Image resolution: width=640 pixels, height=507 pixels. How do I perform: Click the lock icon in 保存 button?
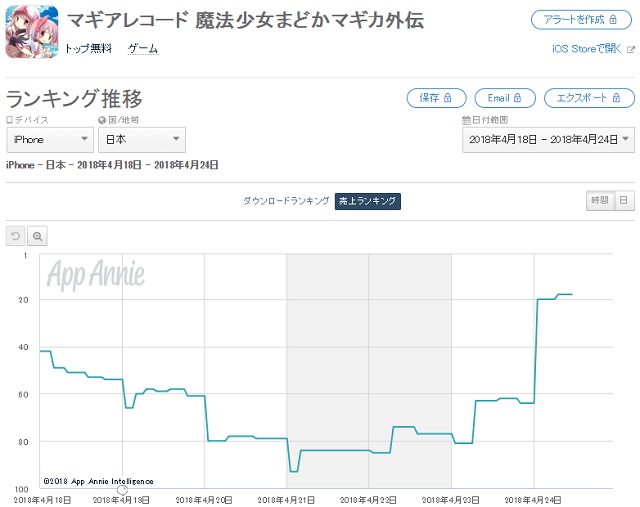click(447, 98)
